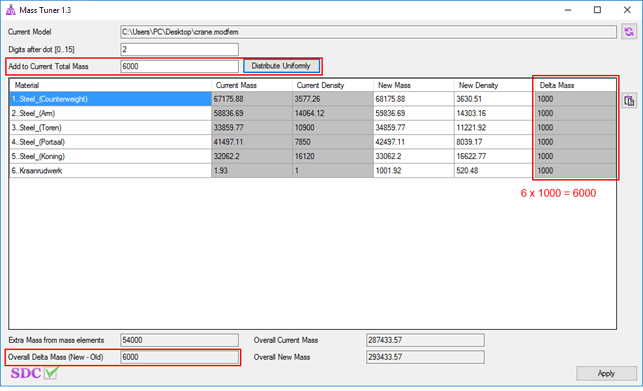Screen dimensions: 643x391
Task: Click the Digits after dot input field
Action: coord(179,49)
